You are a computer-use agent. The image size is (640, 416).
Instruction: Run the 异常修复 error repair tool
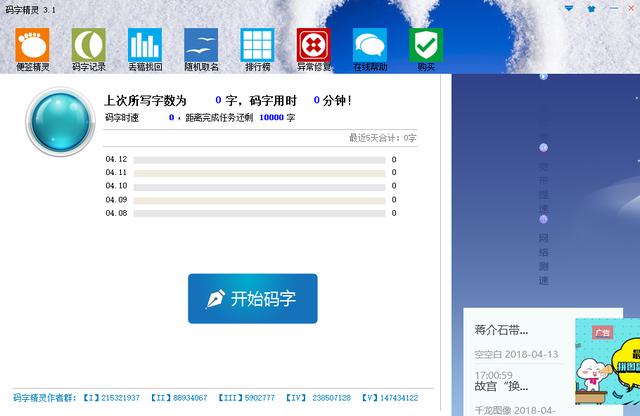(313, 49)
